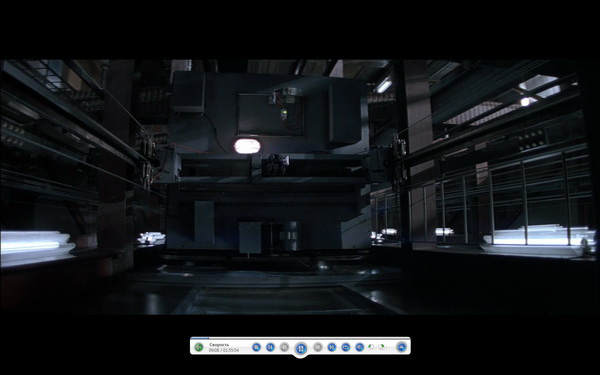Image resolution: width=600 pixels, height=375 pixels.
Task: Pause the video with center button
Action: pos(300,348)
